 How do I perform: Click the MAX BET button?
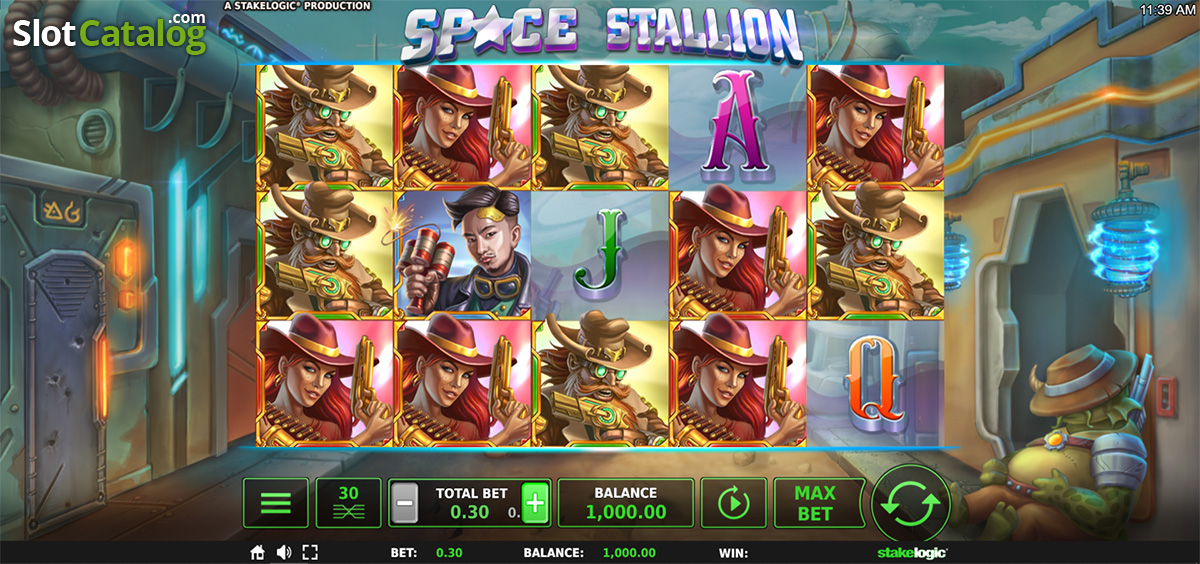(x=815, y=503)
